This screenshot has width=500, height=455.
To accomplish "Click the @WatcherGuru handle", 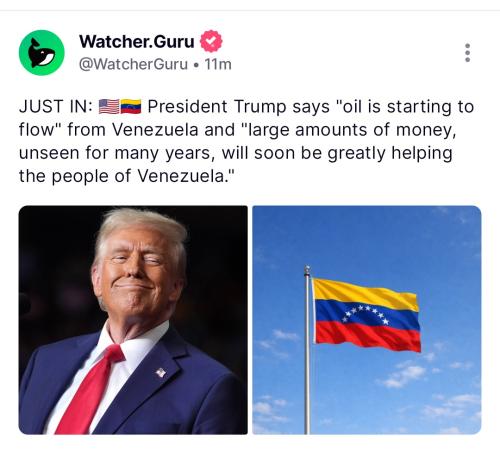I will (133, 64).
